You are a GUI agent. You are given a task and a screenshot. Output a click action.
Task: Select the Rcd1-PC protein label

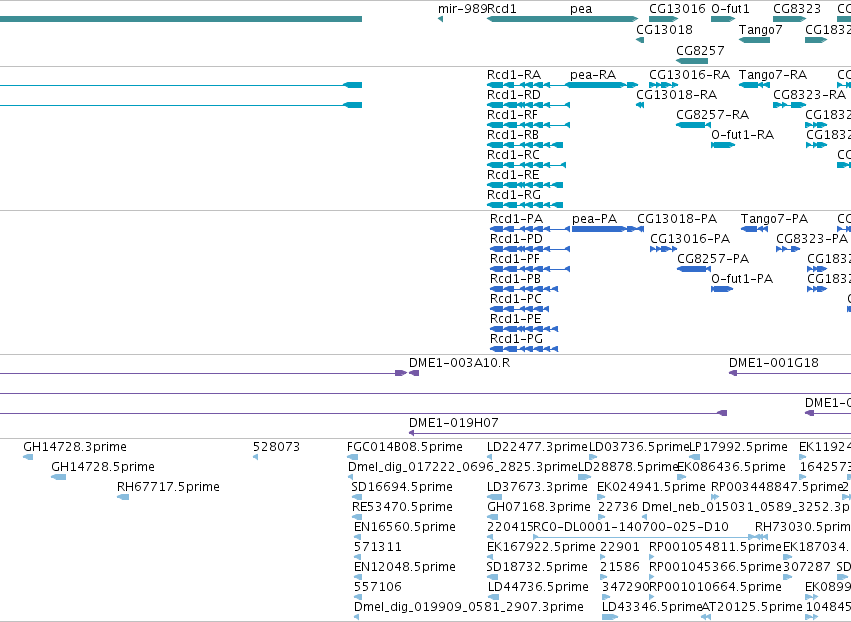click(x=516, y=299)
